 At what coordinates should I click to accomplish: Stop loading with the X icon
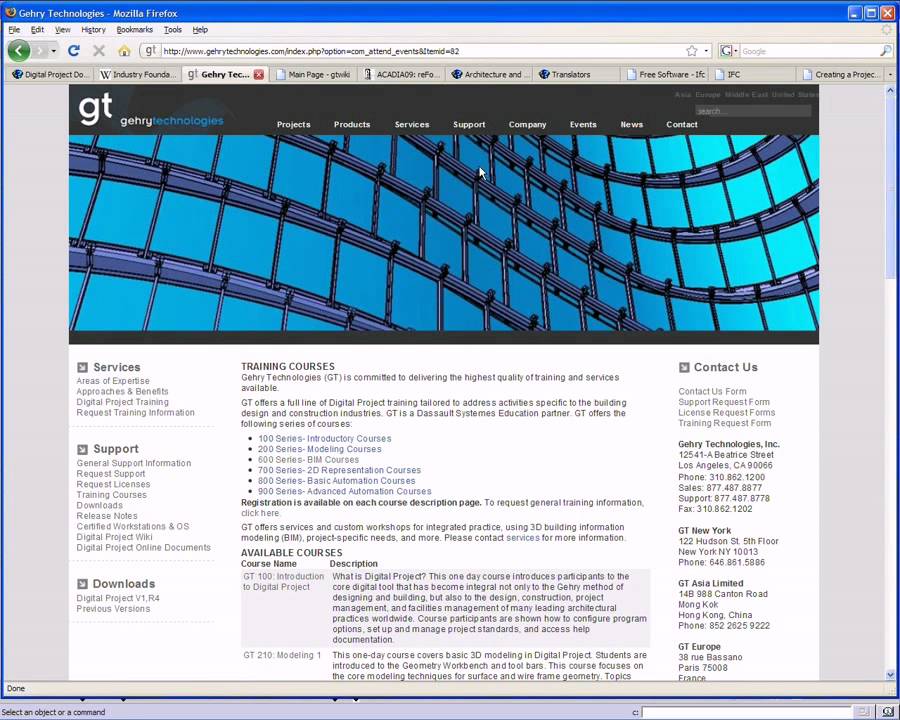point(99,51)
